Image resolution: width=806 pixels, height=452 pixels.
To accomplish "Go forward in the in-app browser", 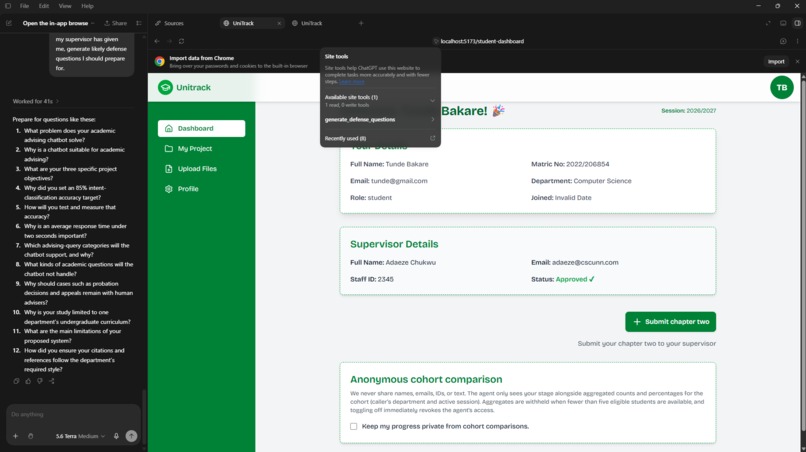I will pos(169,41).
